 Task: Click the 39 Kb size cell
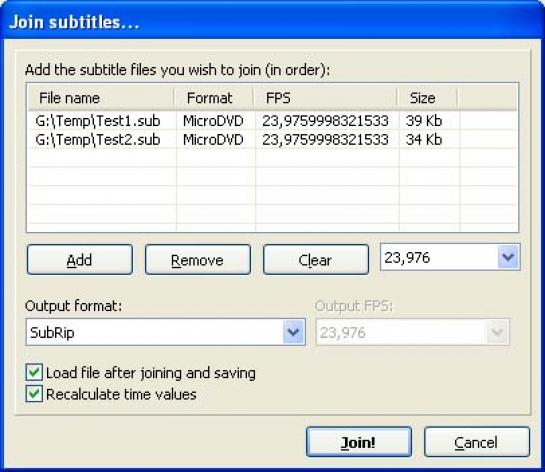(x=424, y=121)
